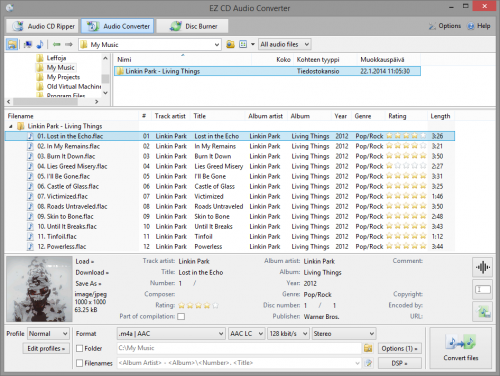Open the AAC LC codec dropdown
This screenshot has height=376, width=500.
[x=247, y=334]
